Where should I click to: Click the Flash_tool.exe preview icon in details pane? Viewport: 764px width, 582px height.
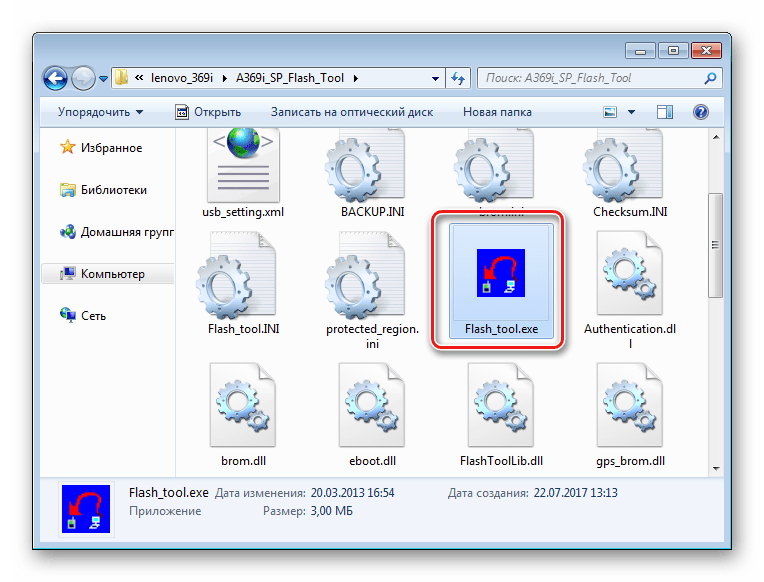click(x=86, y=509)
